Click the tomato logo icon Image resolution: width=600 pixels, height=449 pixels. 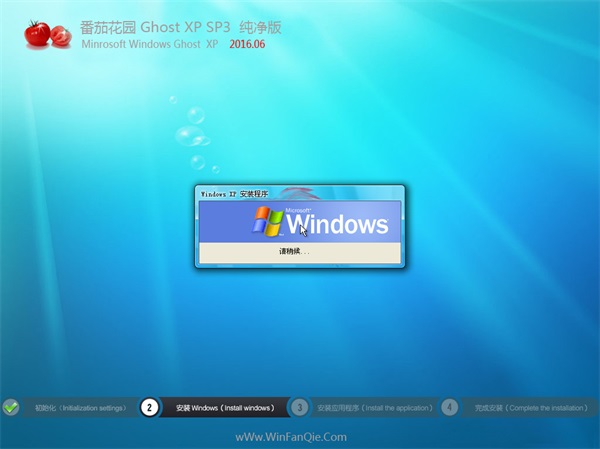click(x=46, y=35)
